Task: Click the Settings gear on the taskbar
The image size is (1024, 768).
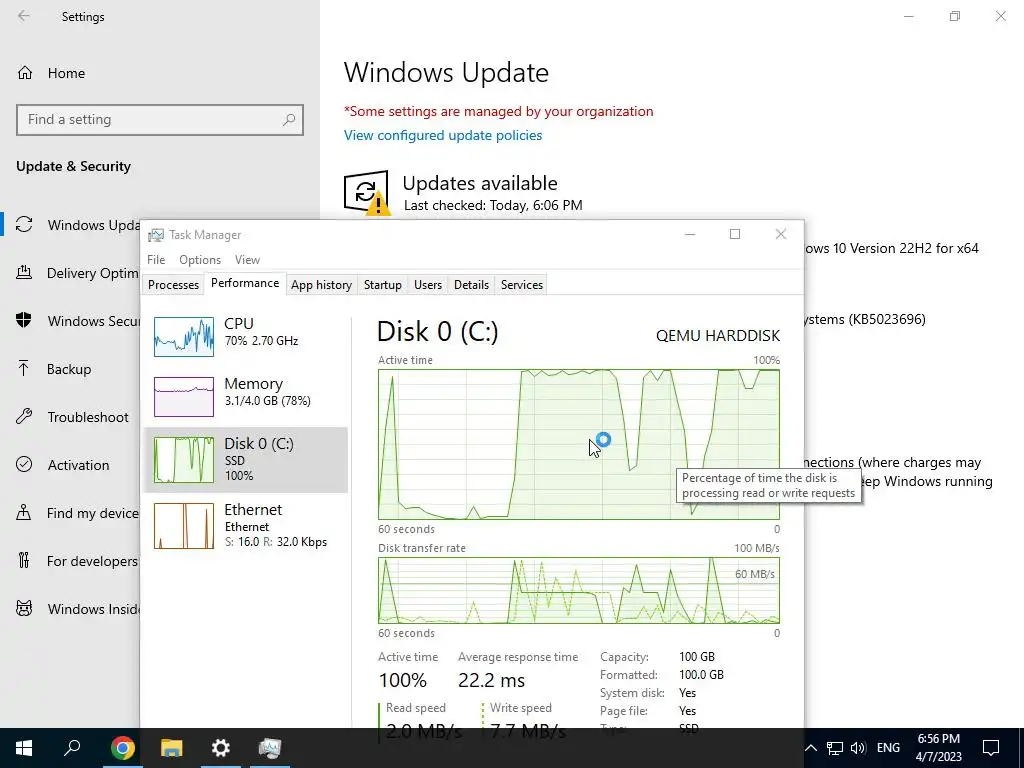Action: pyautogui.click(x=221, y=748)
